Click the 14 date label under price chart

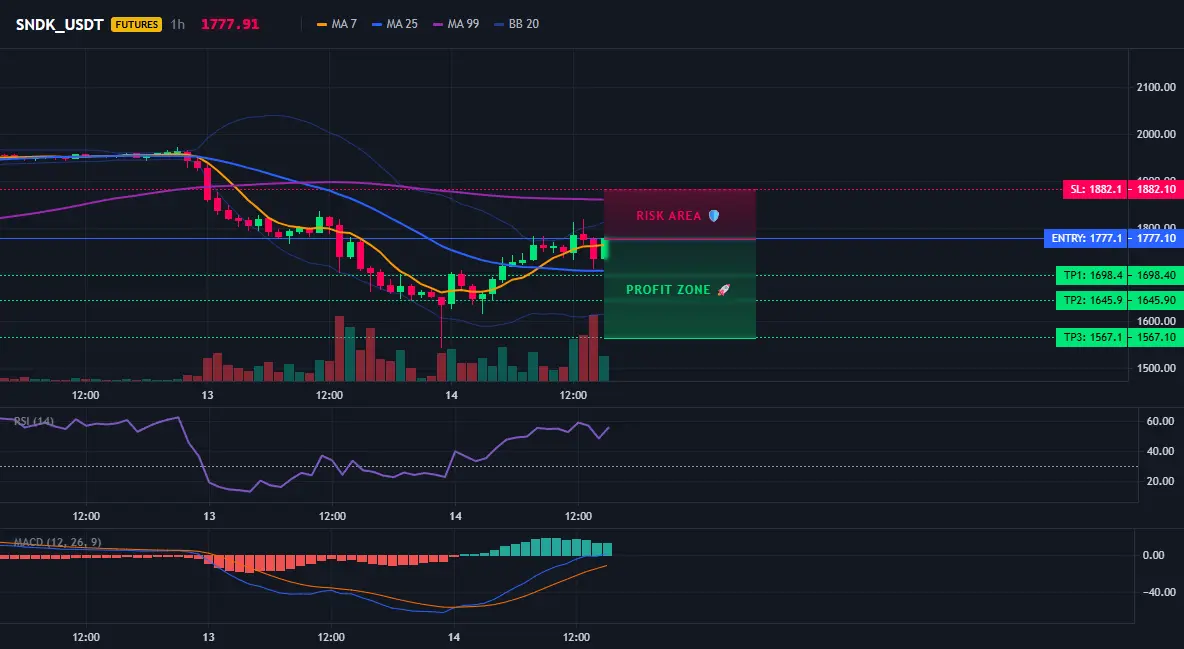452,395
